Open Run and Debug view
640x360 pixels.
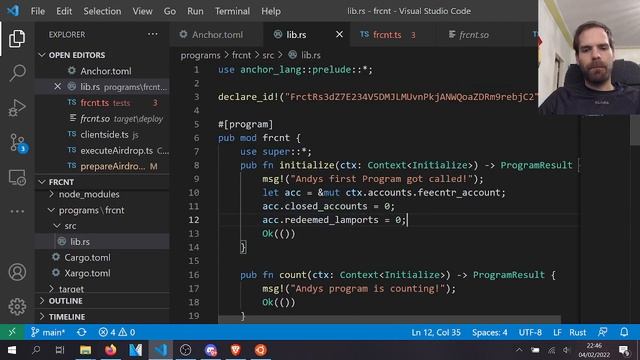click(17, 108)
